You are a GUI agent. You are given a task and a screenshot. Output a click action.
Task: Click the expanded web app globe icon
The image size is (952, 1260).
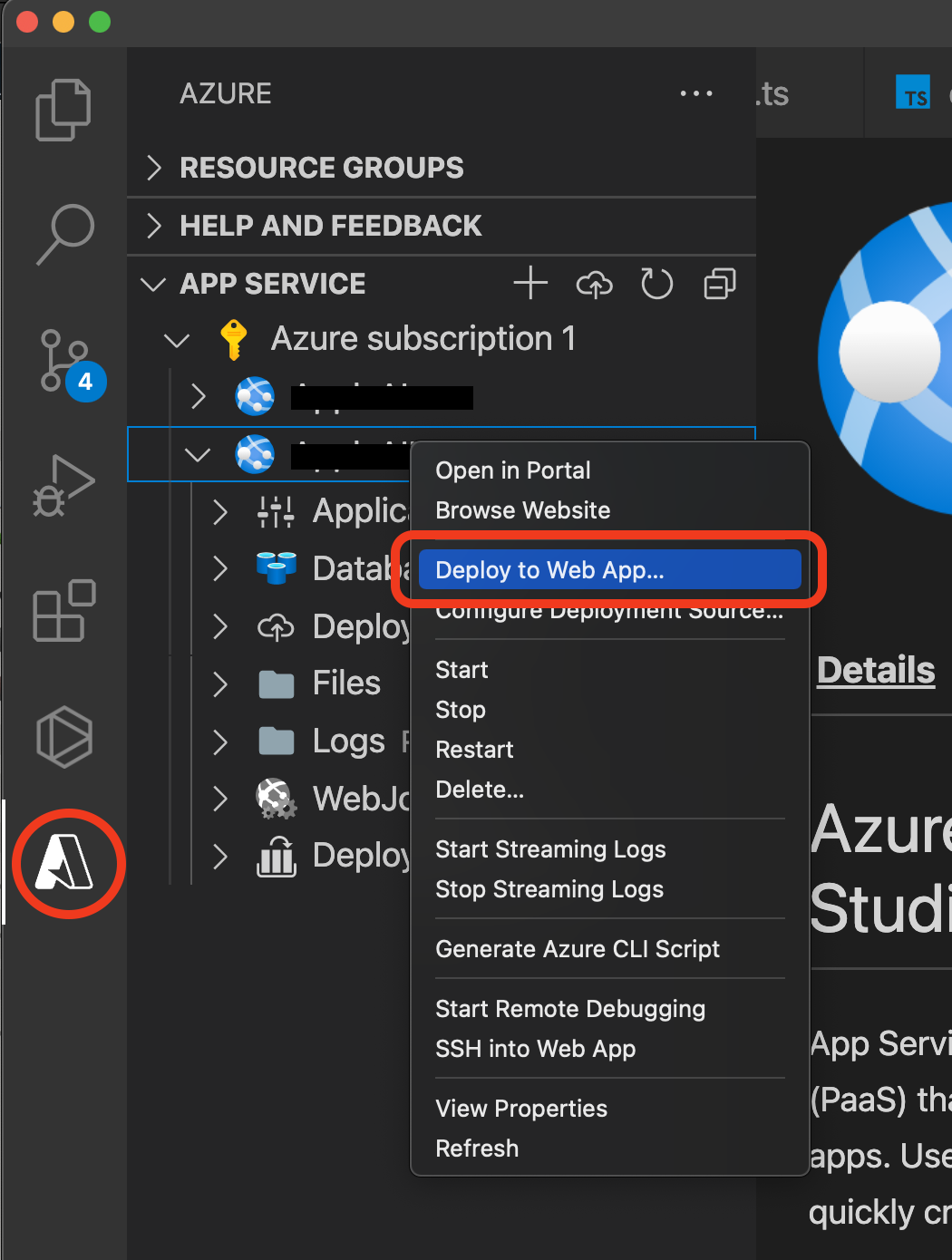[x=255, y=454]
